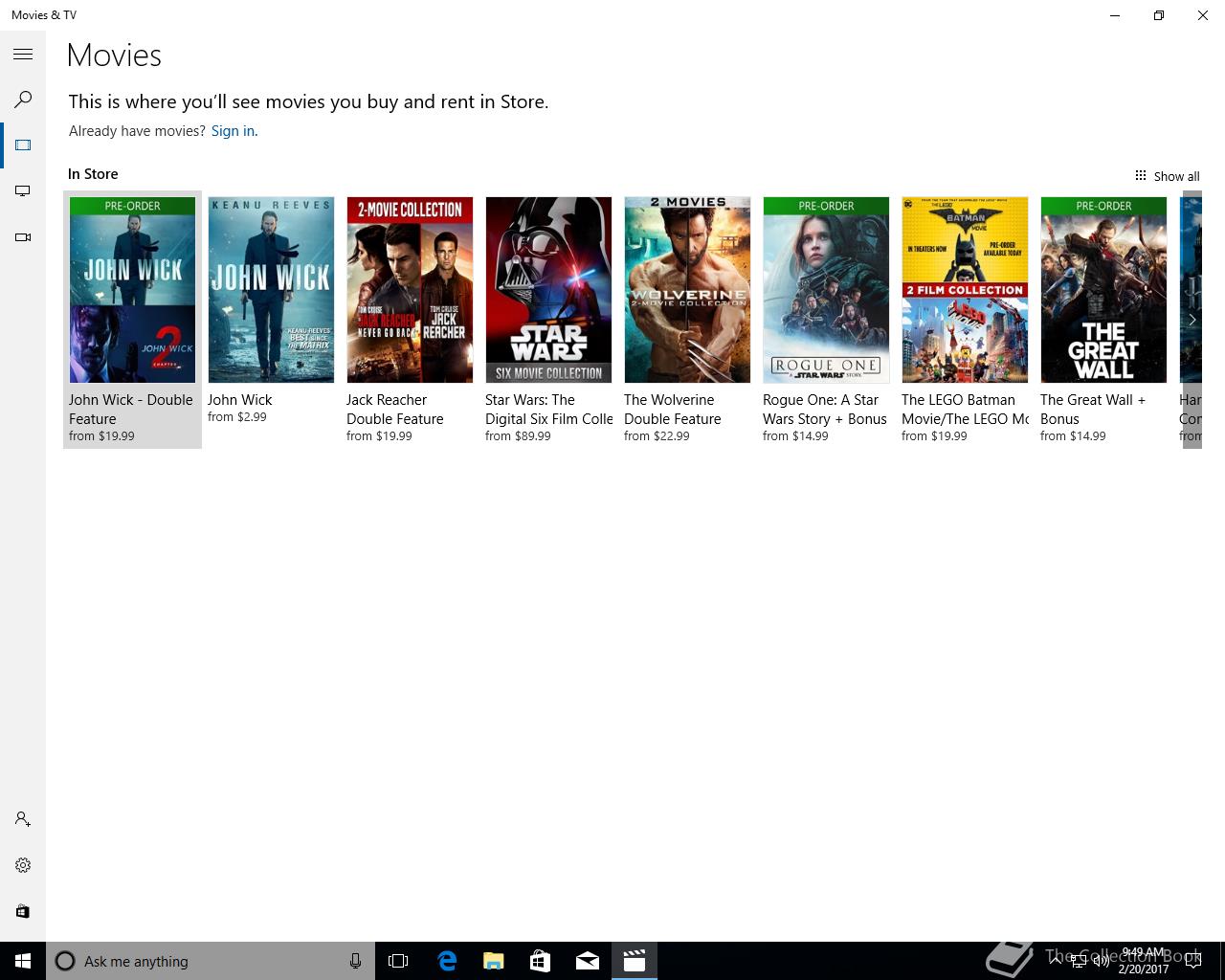Open Task View on the taskbar
The width and height of the screenshot is (1225, 980).
398,961
